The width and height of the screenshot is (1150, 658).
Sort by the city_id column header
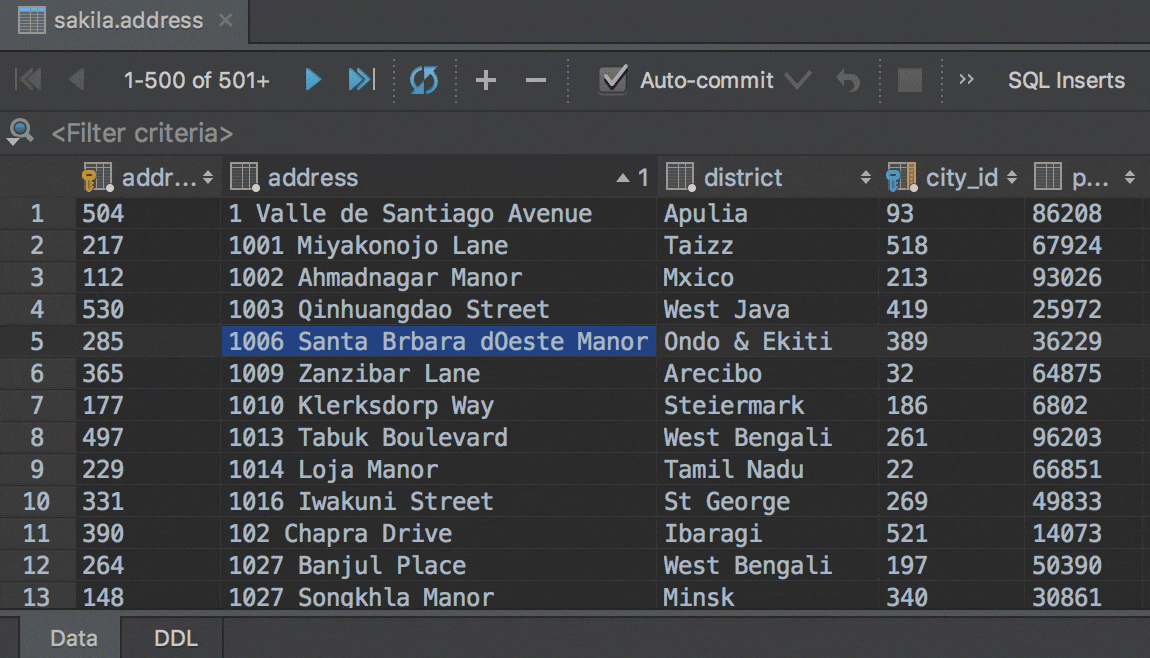click(x=951, y=177)
